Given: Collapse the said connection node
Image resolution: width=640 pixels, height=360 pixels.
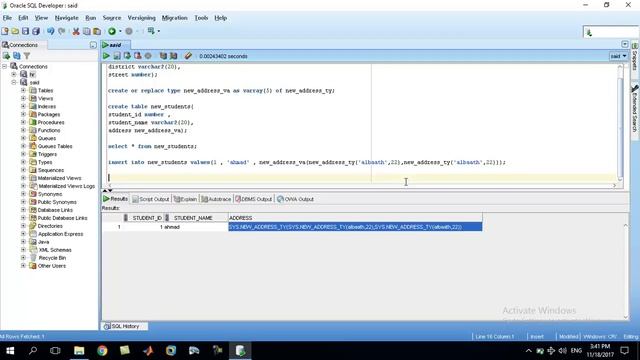Looking at the screenshot, I should click(13, 82).
